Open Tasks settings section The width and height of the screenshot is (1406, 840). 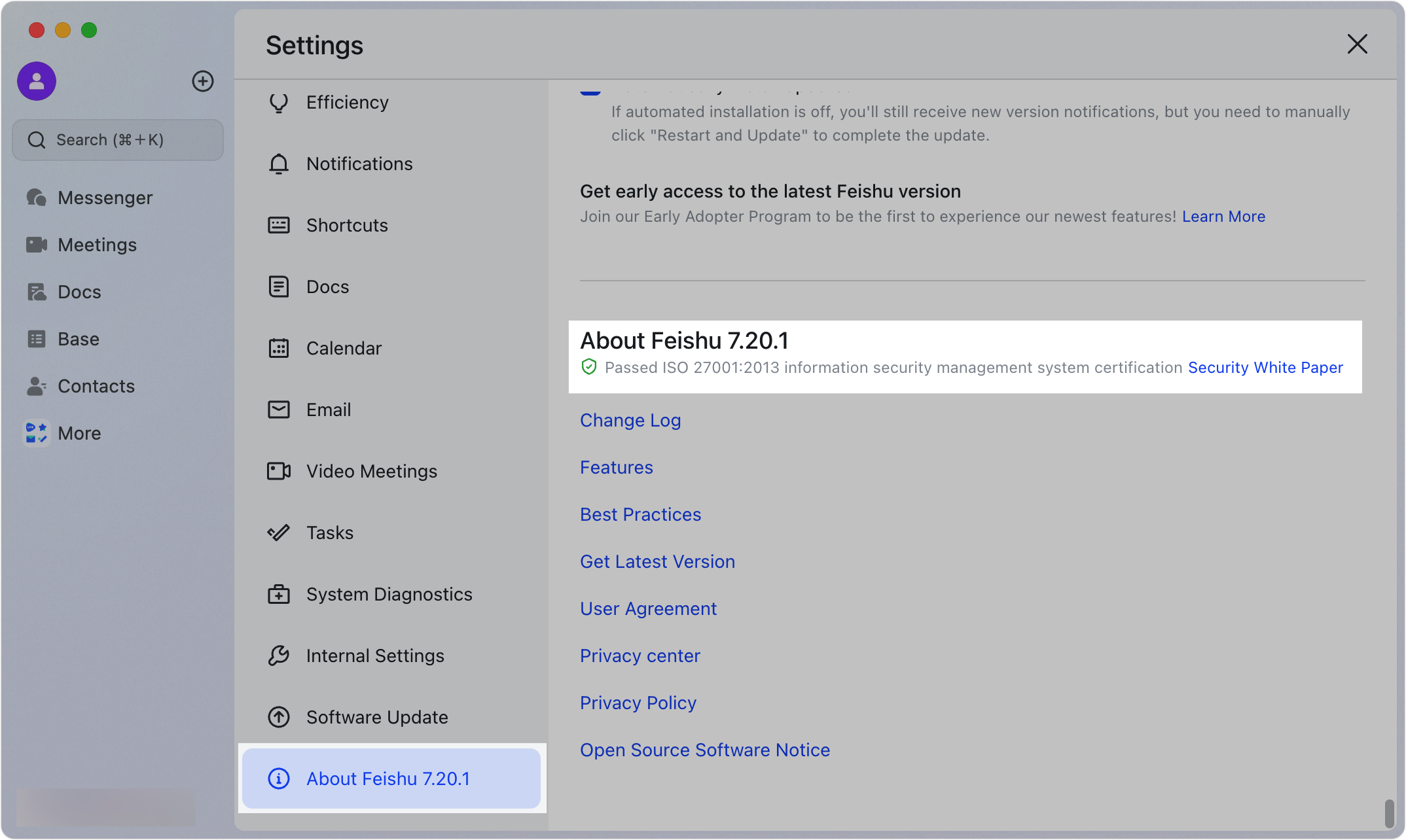(x=391, y=533)
